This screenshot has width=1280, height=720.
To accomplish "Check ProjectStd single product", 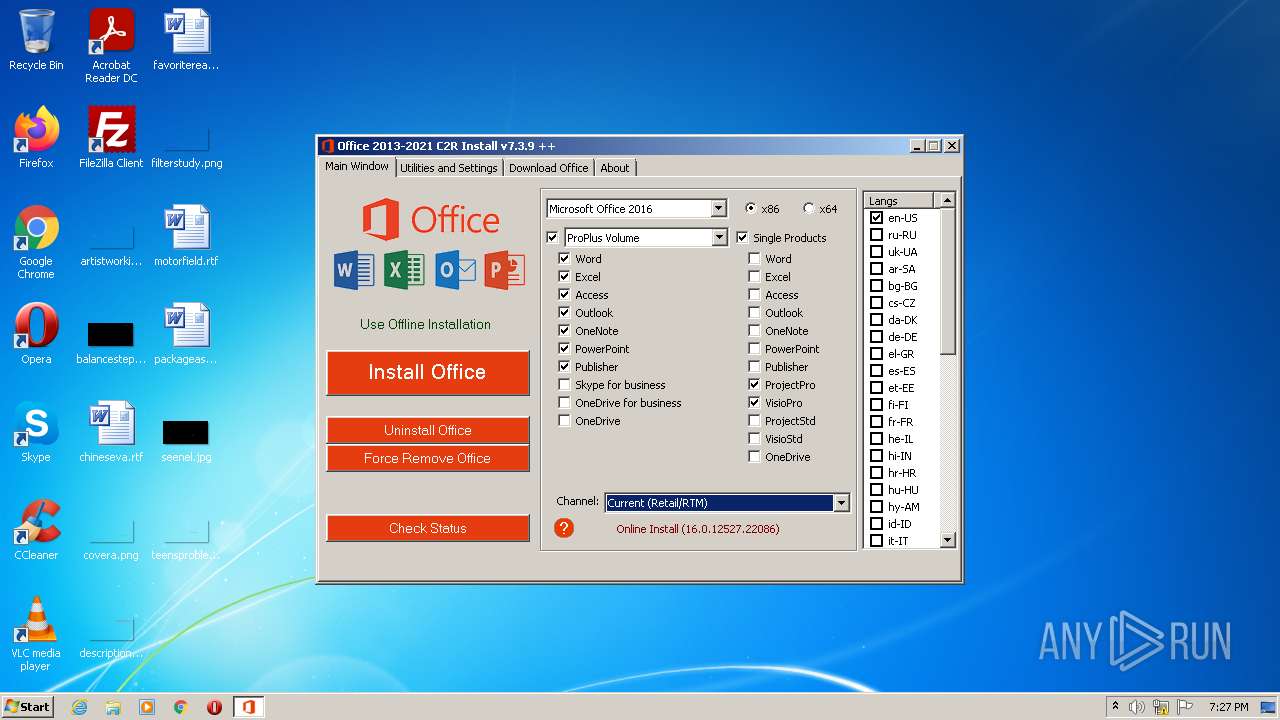I will pyautogui.click(x=755, y=421).
